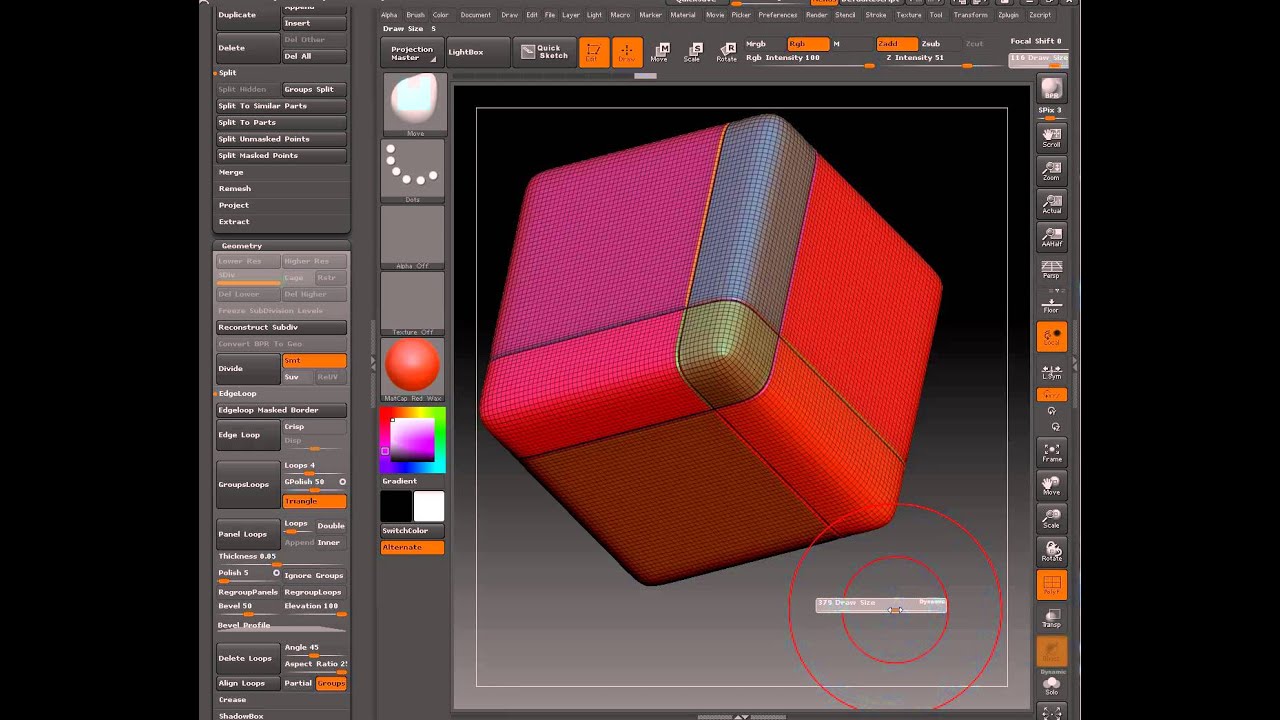Toggle the Zadd mode
Image resolution: width=1280 pixels, height=720 pixels.
pos(896,44)
